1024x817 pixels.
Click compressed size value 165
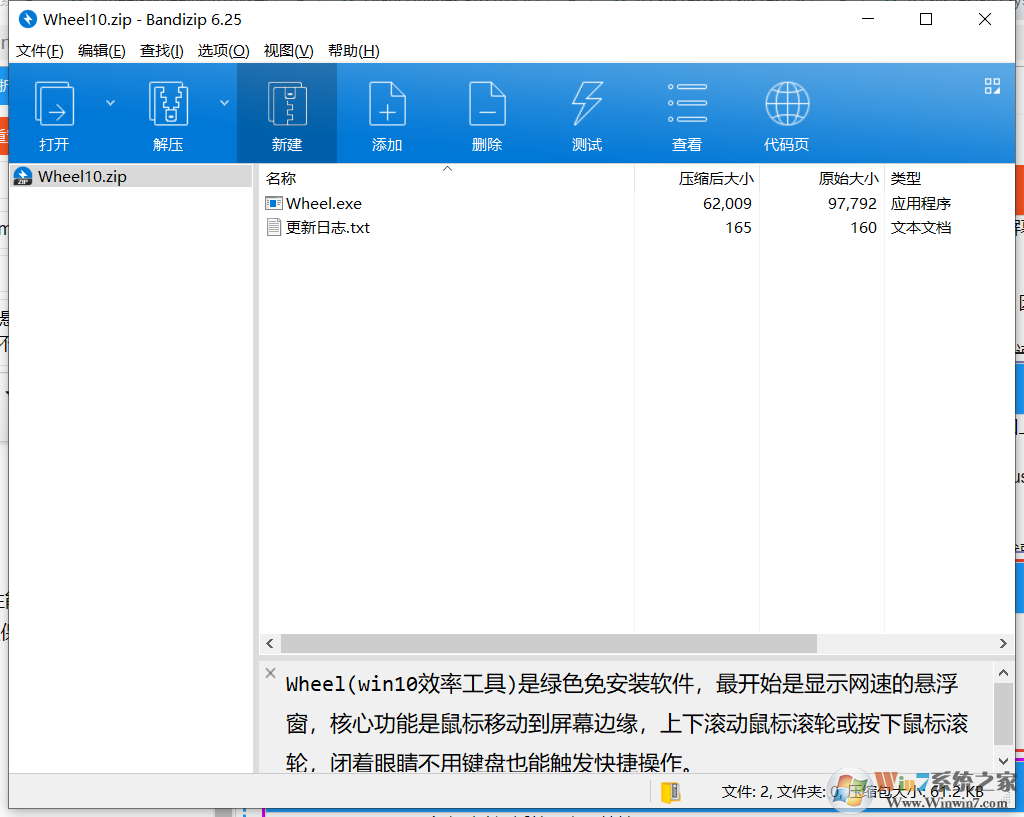coord(738,228)
